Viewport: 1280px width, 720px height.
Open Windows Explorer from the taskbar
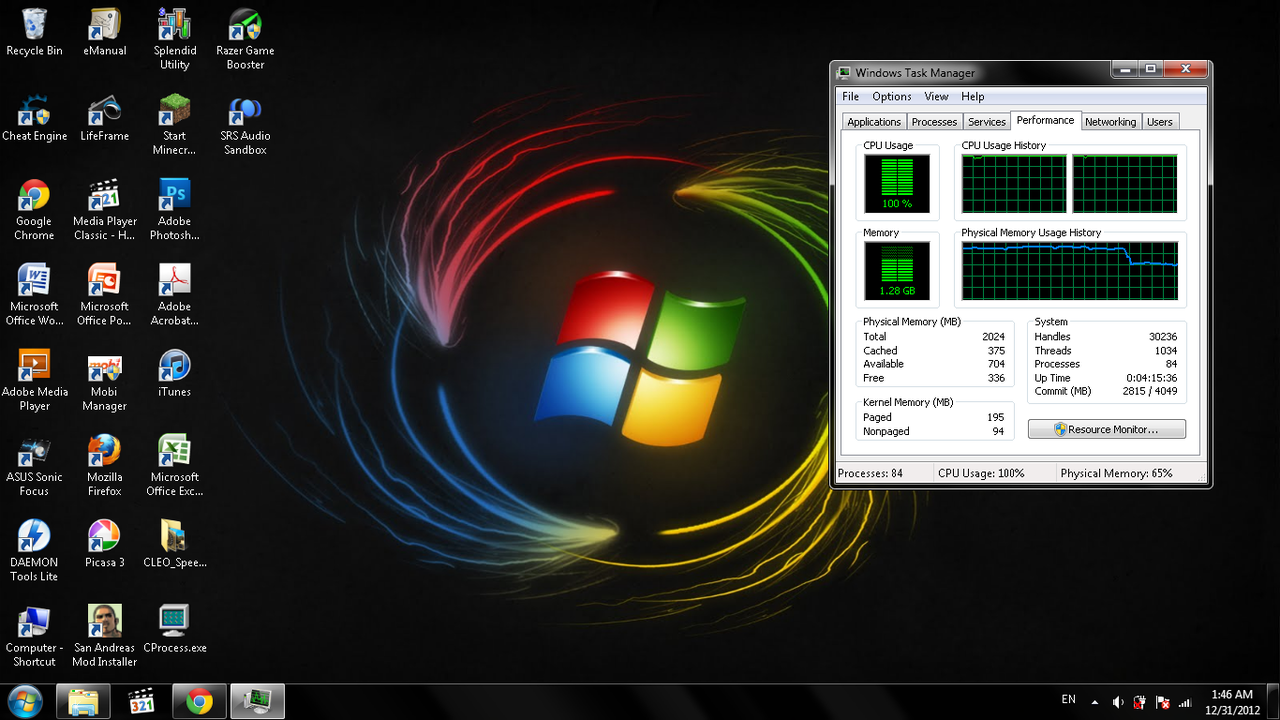click(x=83, y=702)
